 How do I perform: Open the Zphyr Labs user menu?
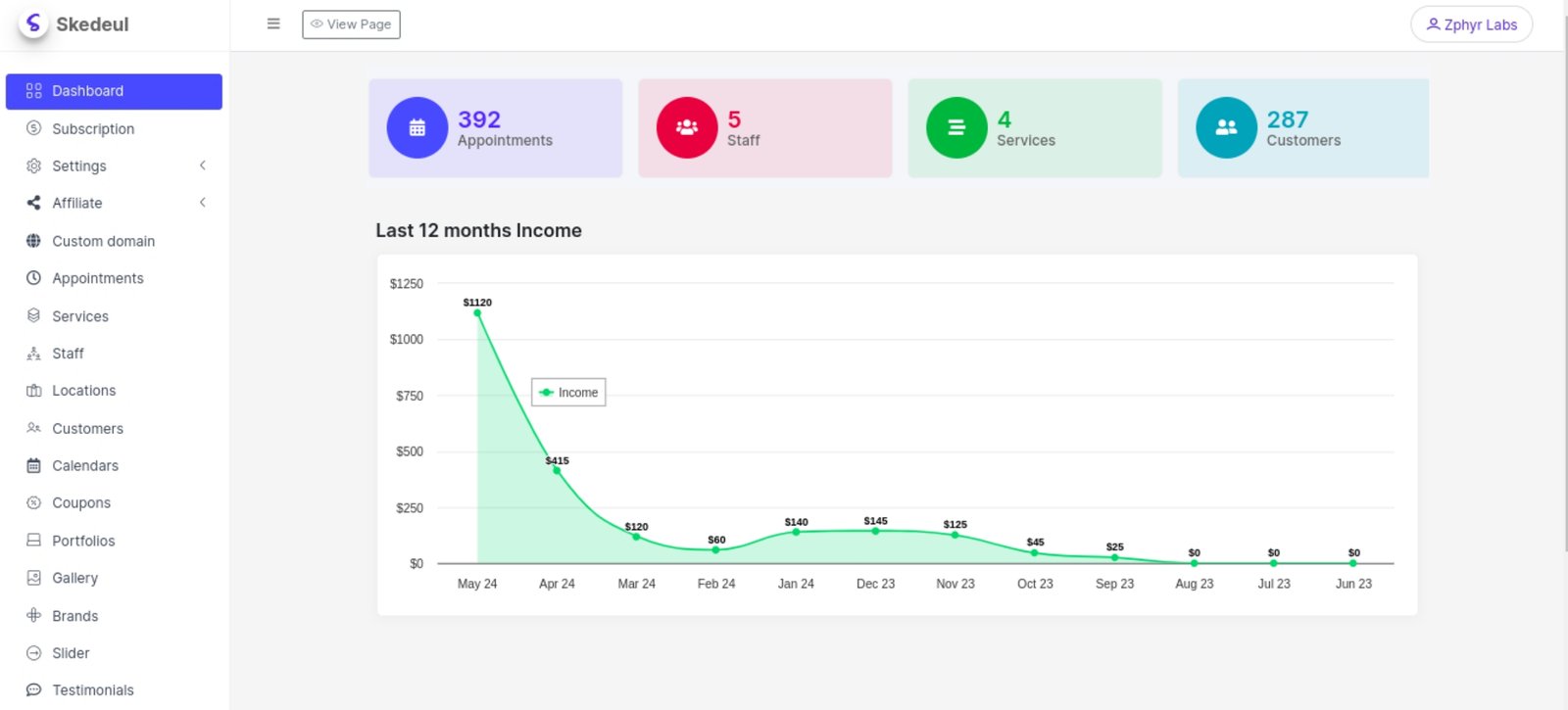(1471, 24)
